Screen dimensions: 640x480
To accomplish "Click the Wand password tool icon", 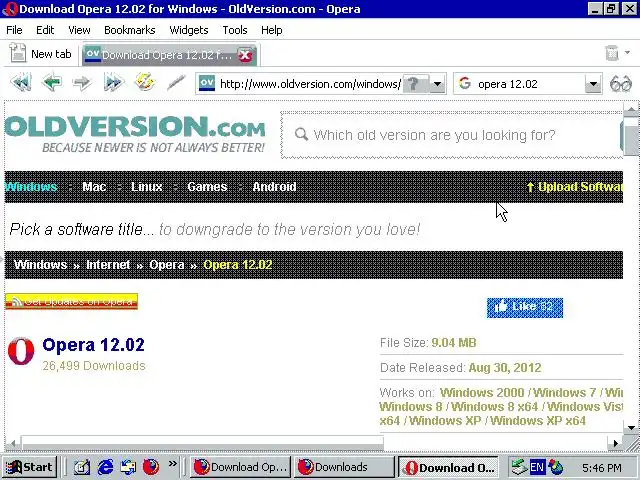I will (176, 83).
